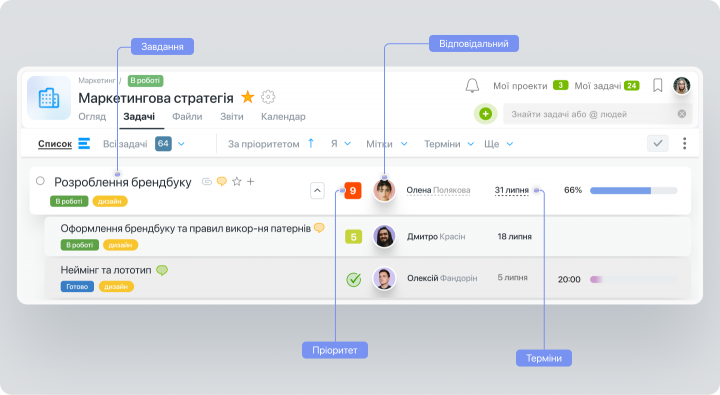Click the 64 task count badge
Viewport: 720px width, 395px height.
(x=163, y=144)
